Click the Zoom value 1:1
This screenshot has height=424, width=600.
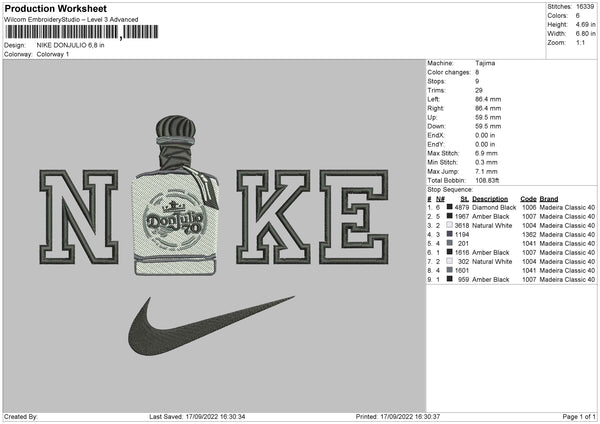click(x=580, y=42)
